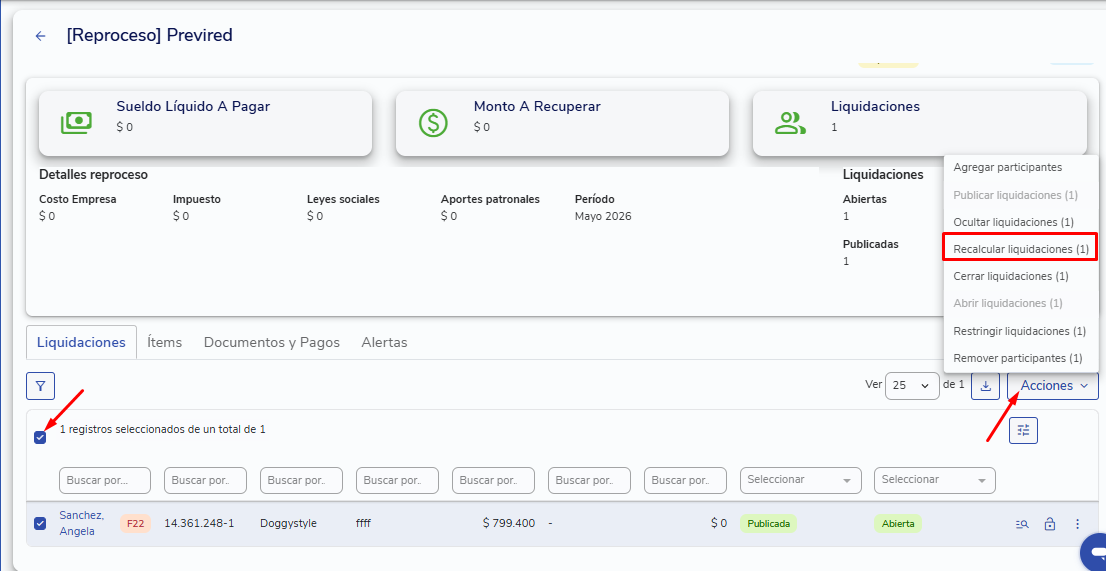
Task: Click the $ 799.400 amount cell
Action: [x=509, y=523]
